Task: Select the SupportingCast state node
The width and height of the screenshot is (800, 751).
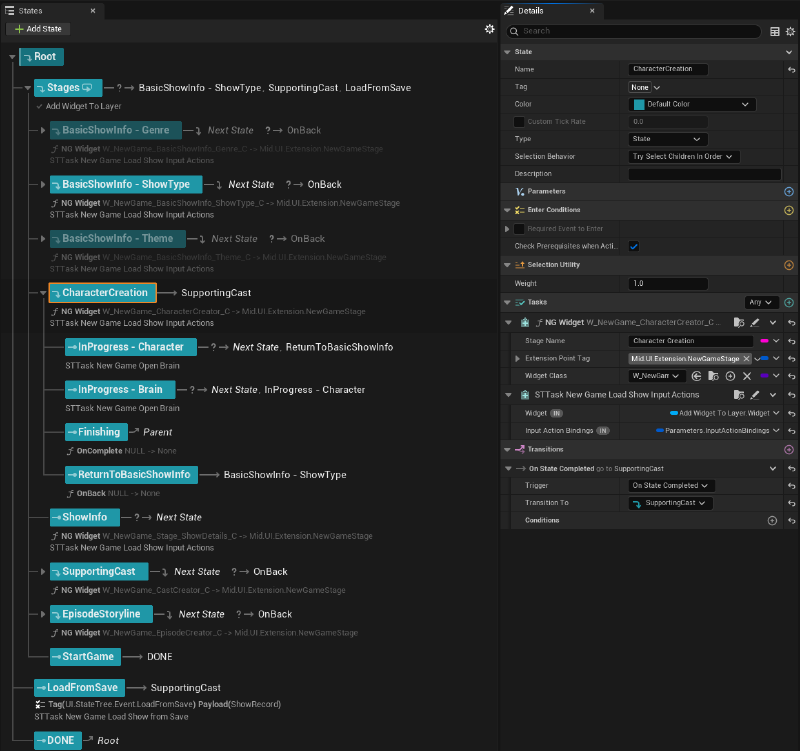Action: tap(98, 571)
